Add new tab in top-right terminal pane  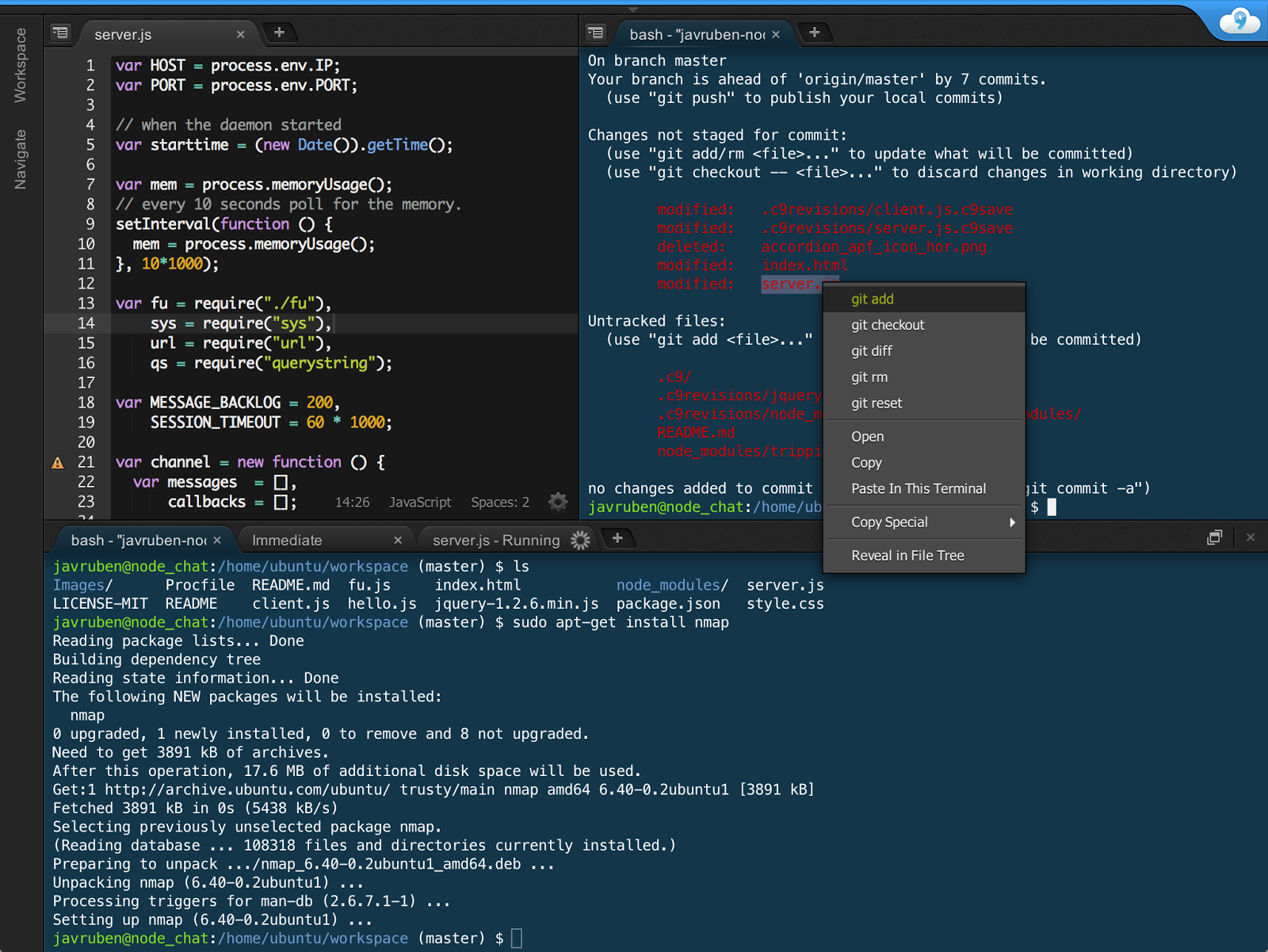click(x=814, y=32)
